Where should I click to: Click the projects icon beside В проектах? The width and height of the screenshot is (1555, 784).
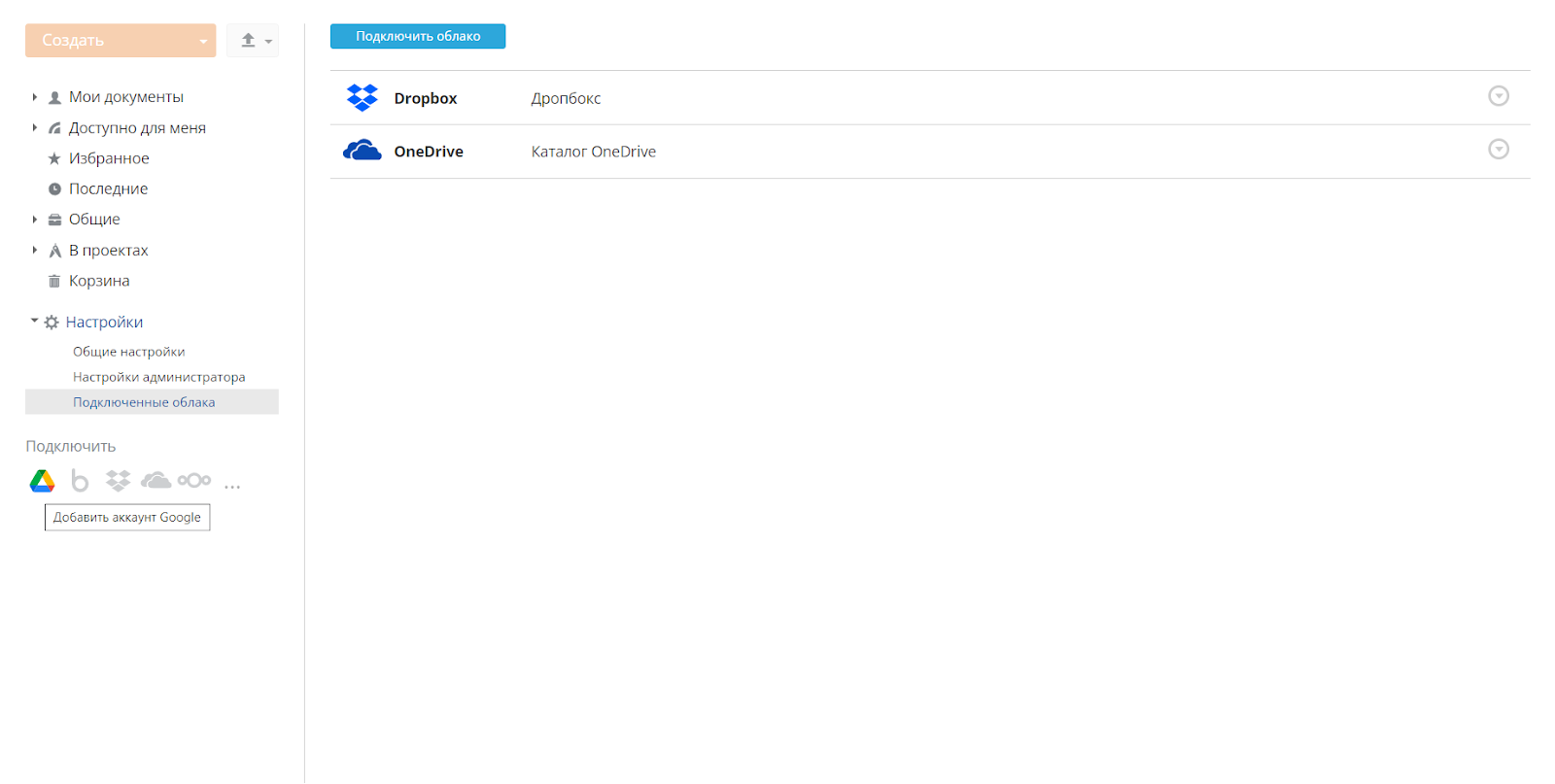click(54, 251)
